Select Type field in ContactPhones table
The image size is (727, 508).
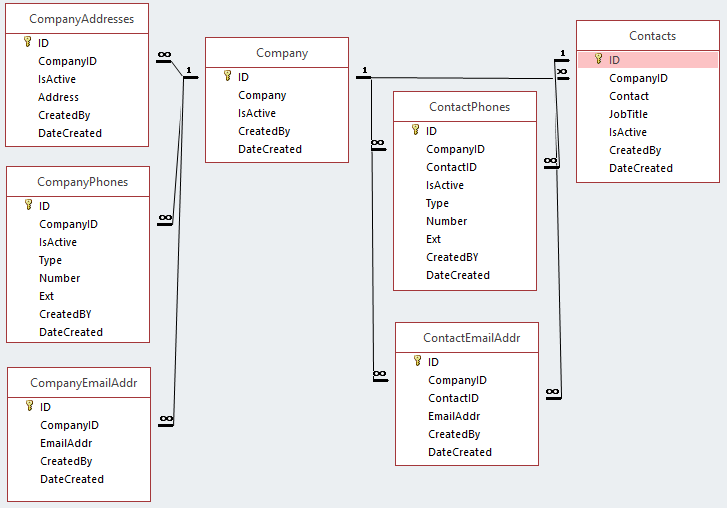[x=437, y=203]
